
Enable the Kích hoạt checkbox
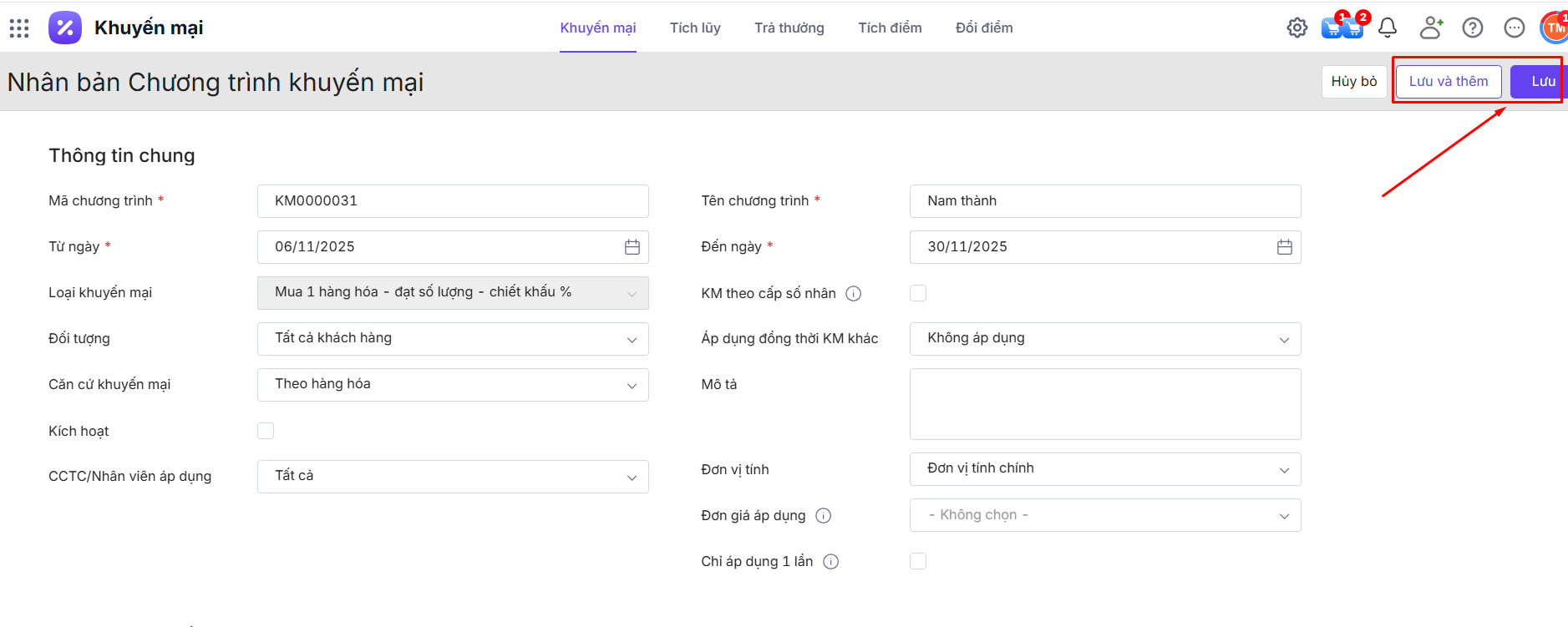click(x=266, y=431)
